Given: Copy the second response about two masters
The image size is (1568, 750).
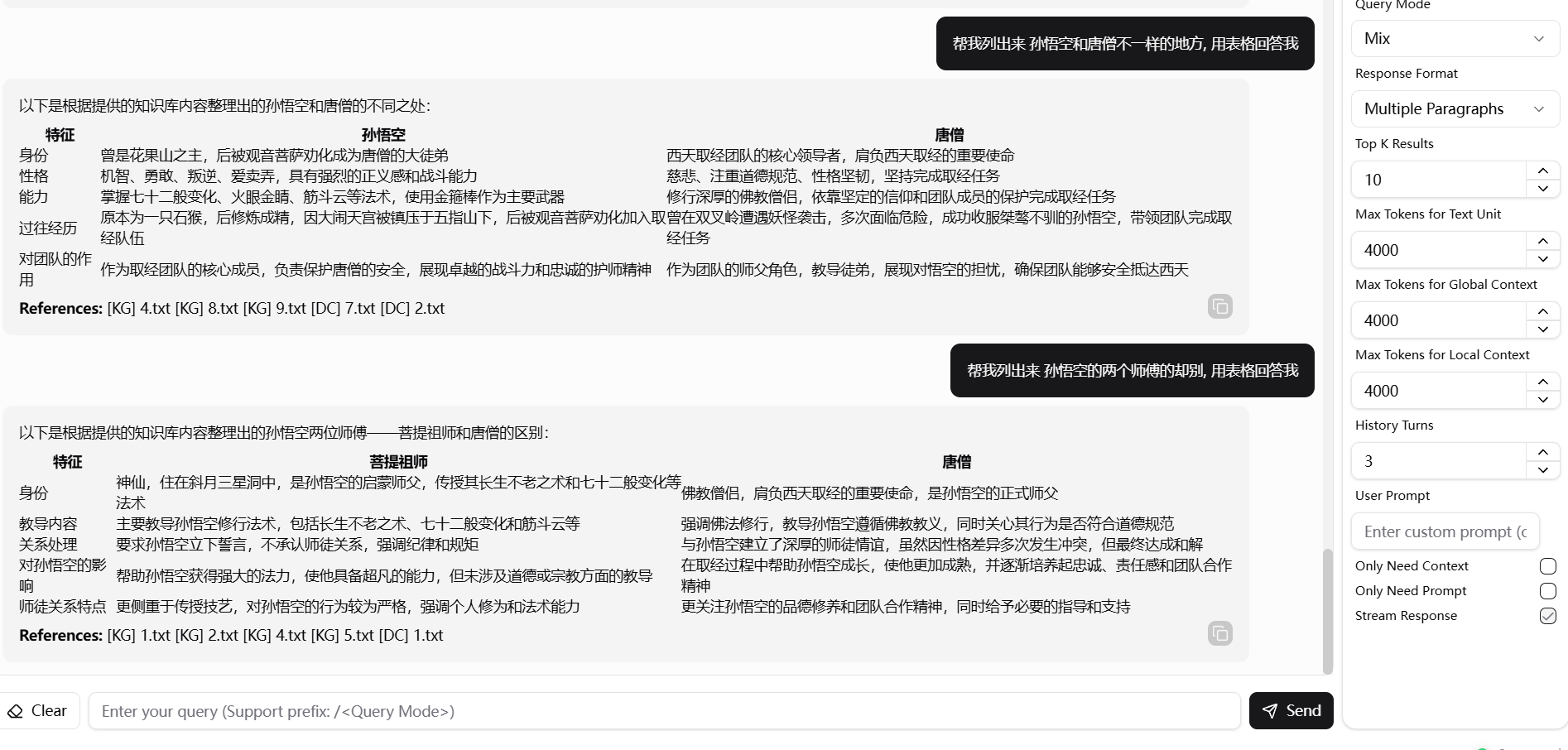Looking at the screenshot, I should 1219,633.
